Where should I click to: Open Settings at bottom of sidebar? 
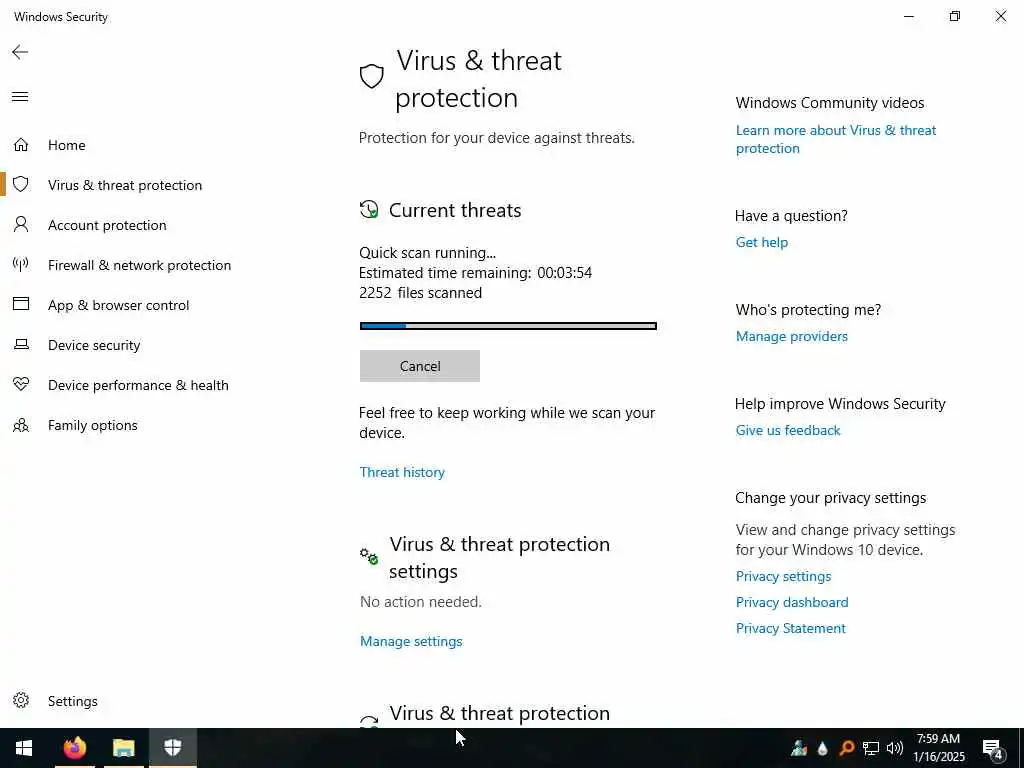point(72,701)
